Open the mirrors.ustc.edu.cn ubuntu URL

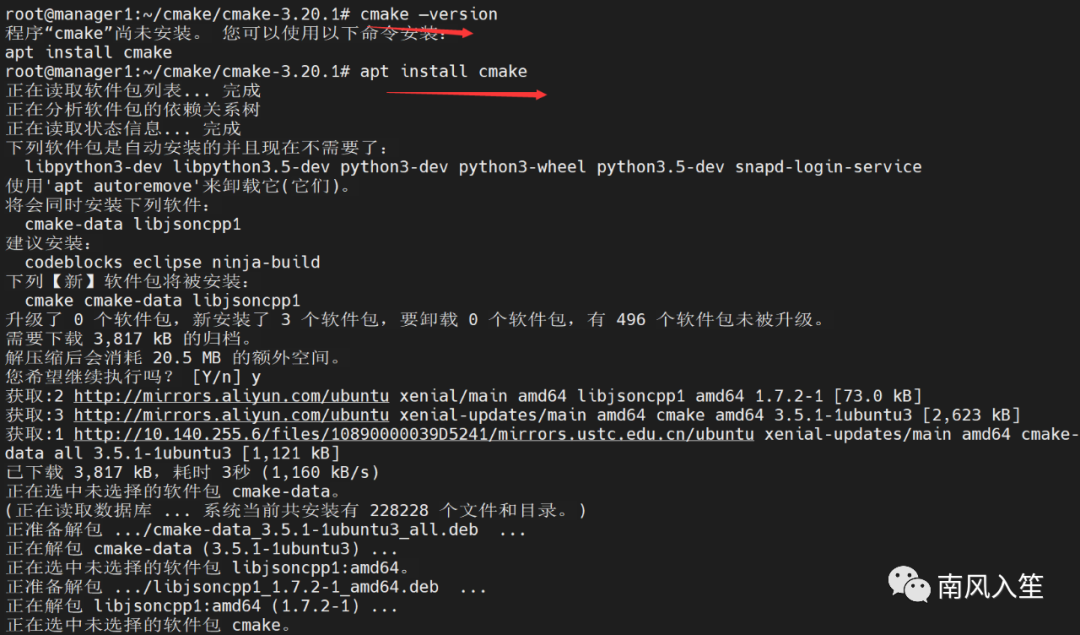pyautogui.click(x=414, y=435)
